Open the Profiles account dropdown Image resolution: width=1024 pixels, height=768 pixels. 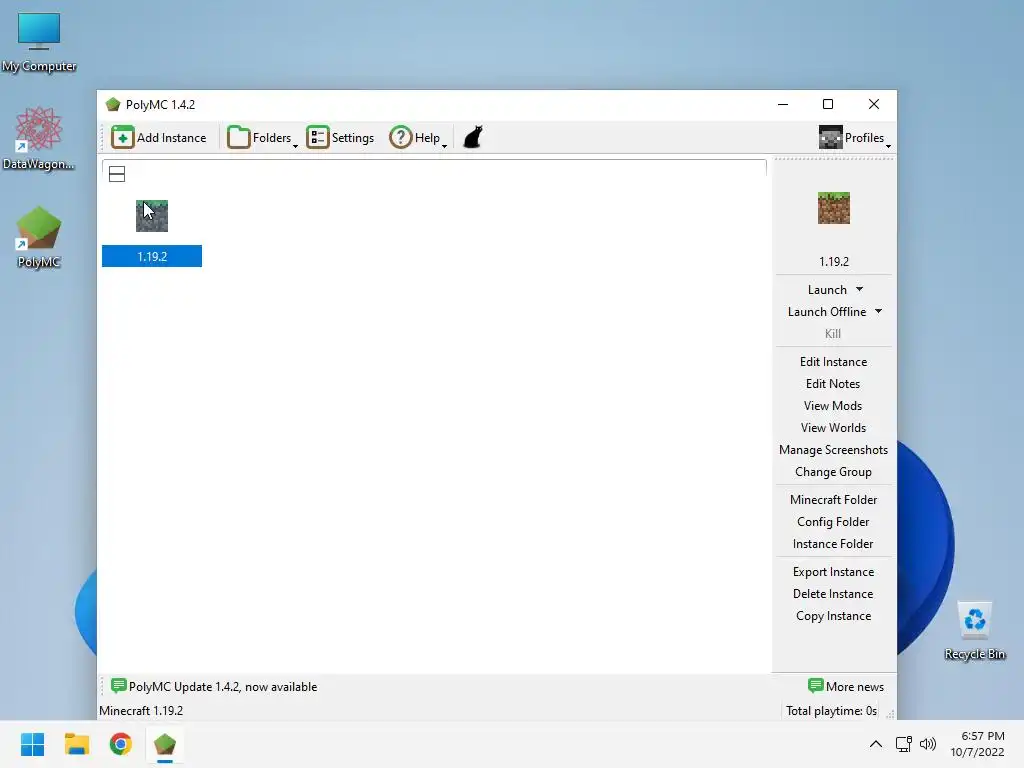click(x=854, y=138)
